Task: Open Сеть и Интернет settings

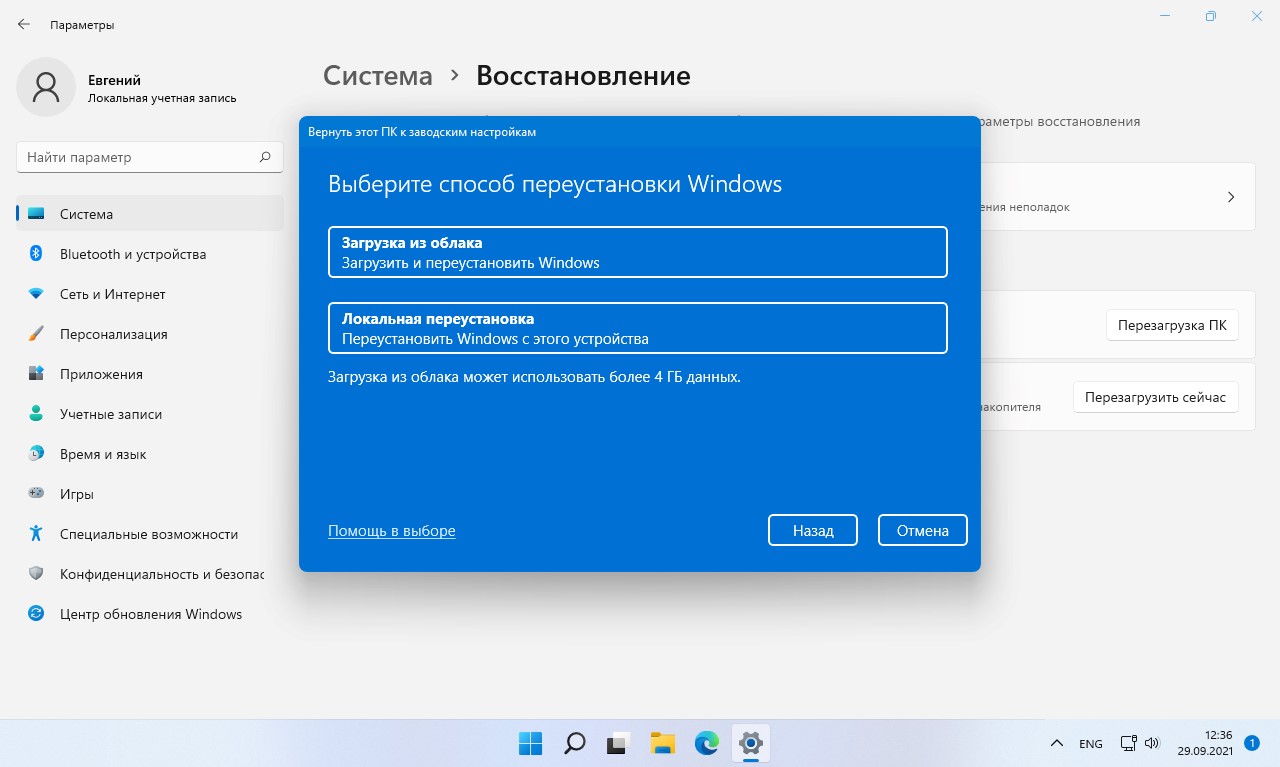Action: 150,294
